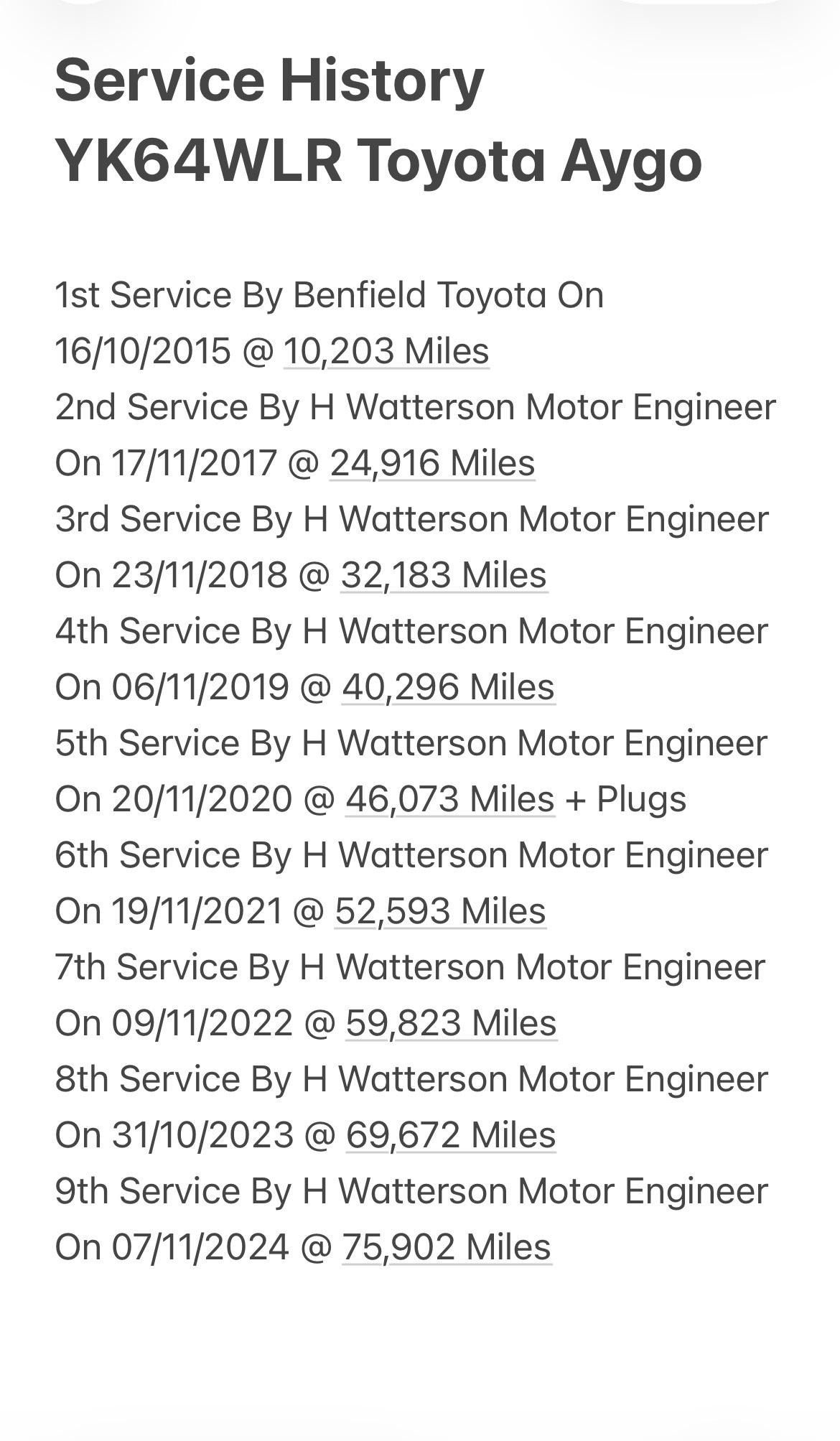This screenshot has width=840, height=1441.
Task: Click the 9th Service By H Watterson line
Action: pyautogui.click(x=411, y=1191)
